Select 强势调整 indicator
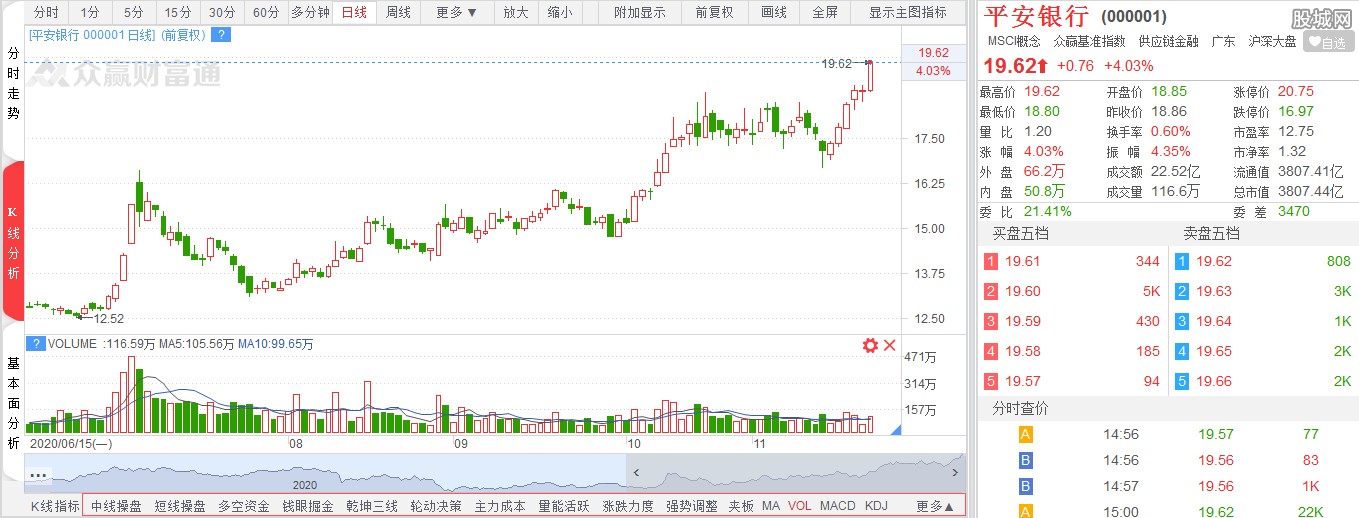The height and width of the screenshot is (518, 1359). point(692,506)
